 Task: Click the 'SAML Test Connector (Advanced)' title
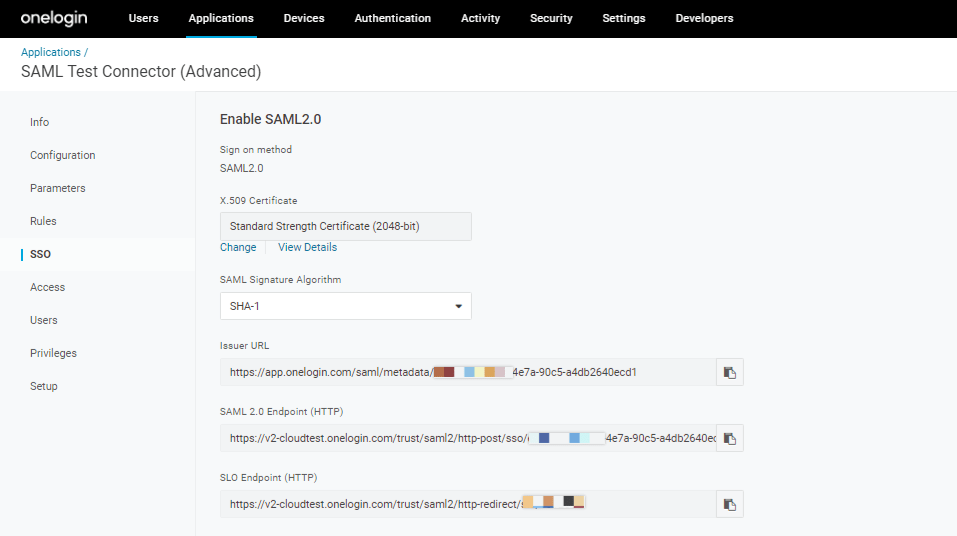[x=141, y=71]
